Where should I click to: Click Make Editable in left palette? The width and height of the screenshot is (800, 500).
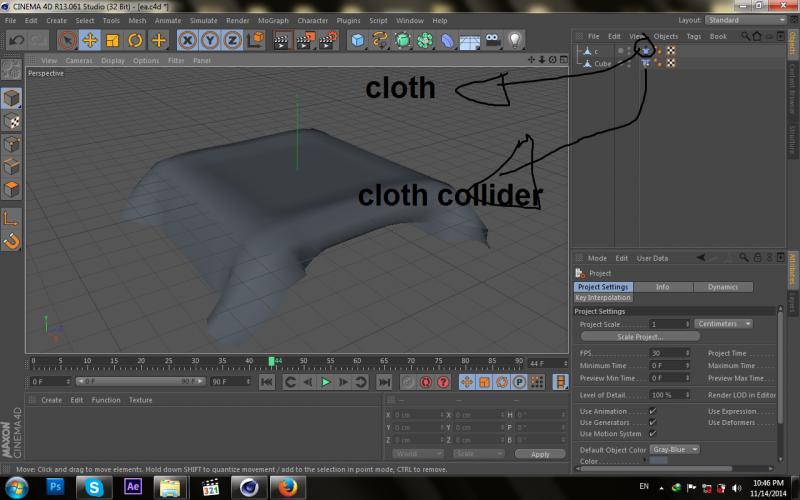[11, 70]
